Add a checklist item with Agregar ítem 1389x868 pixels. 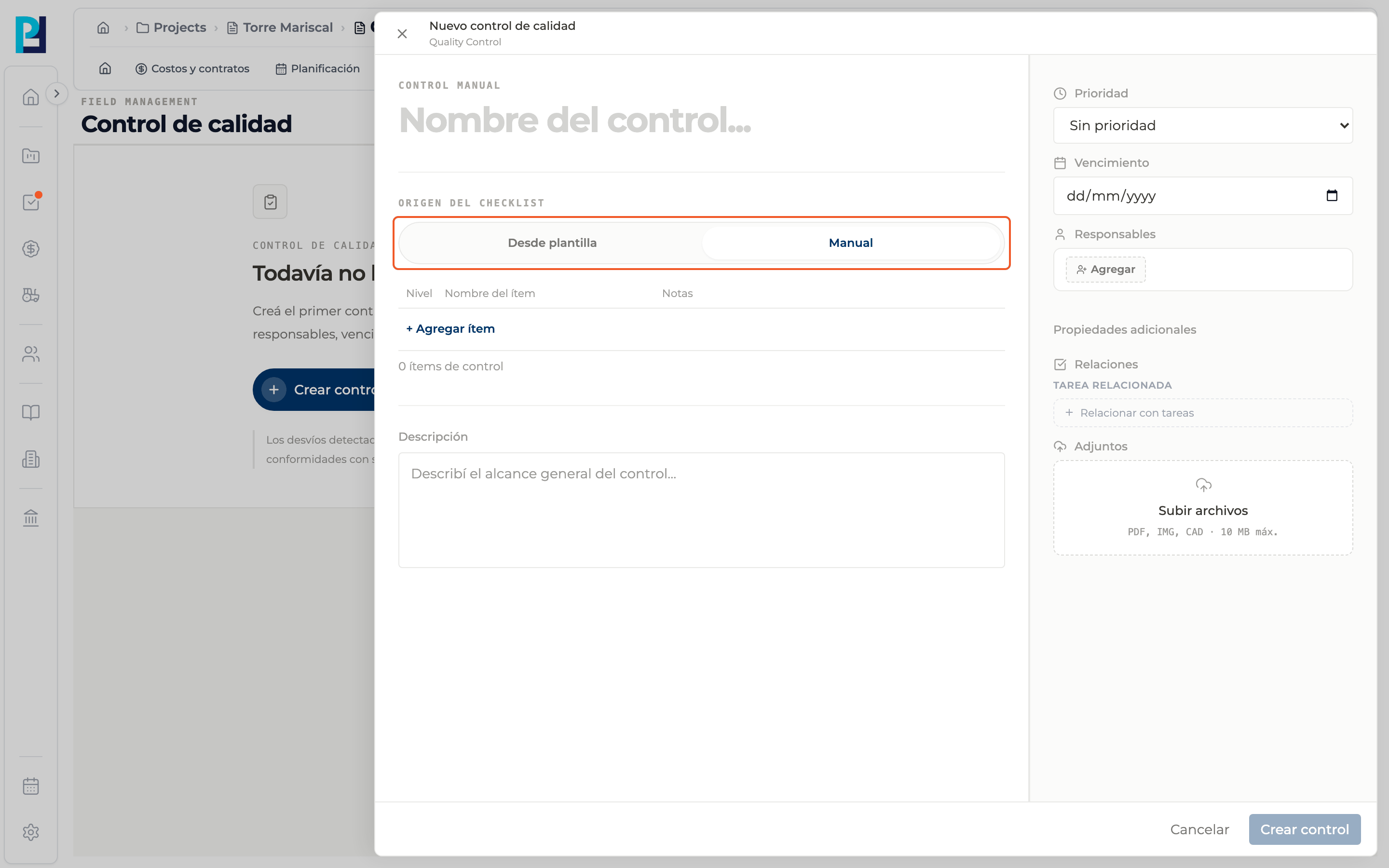pos(450,329)
